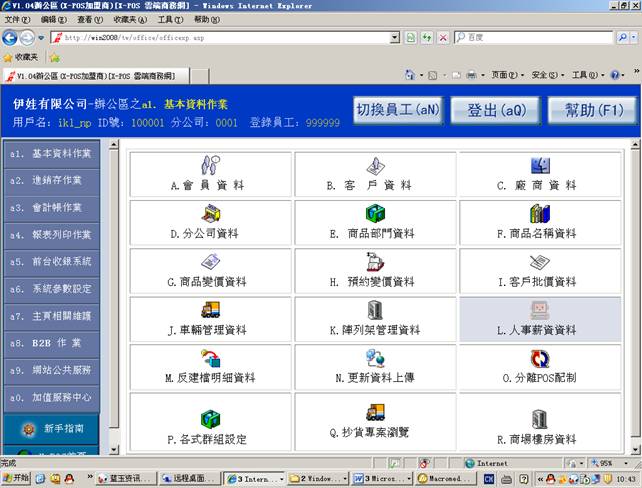The width and height of the screenshot is (642, 488).
Task: Open O.分離POS配制 icon
Action: [x=540, y=359]
